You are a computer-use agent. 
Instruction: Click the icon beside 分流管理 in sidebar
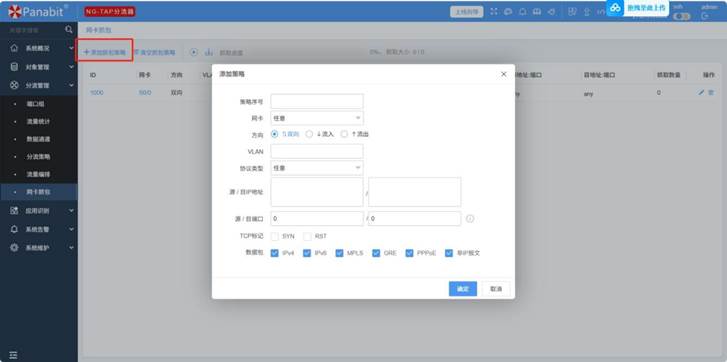tap(14, 85)
